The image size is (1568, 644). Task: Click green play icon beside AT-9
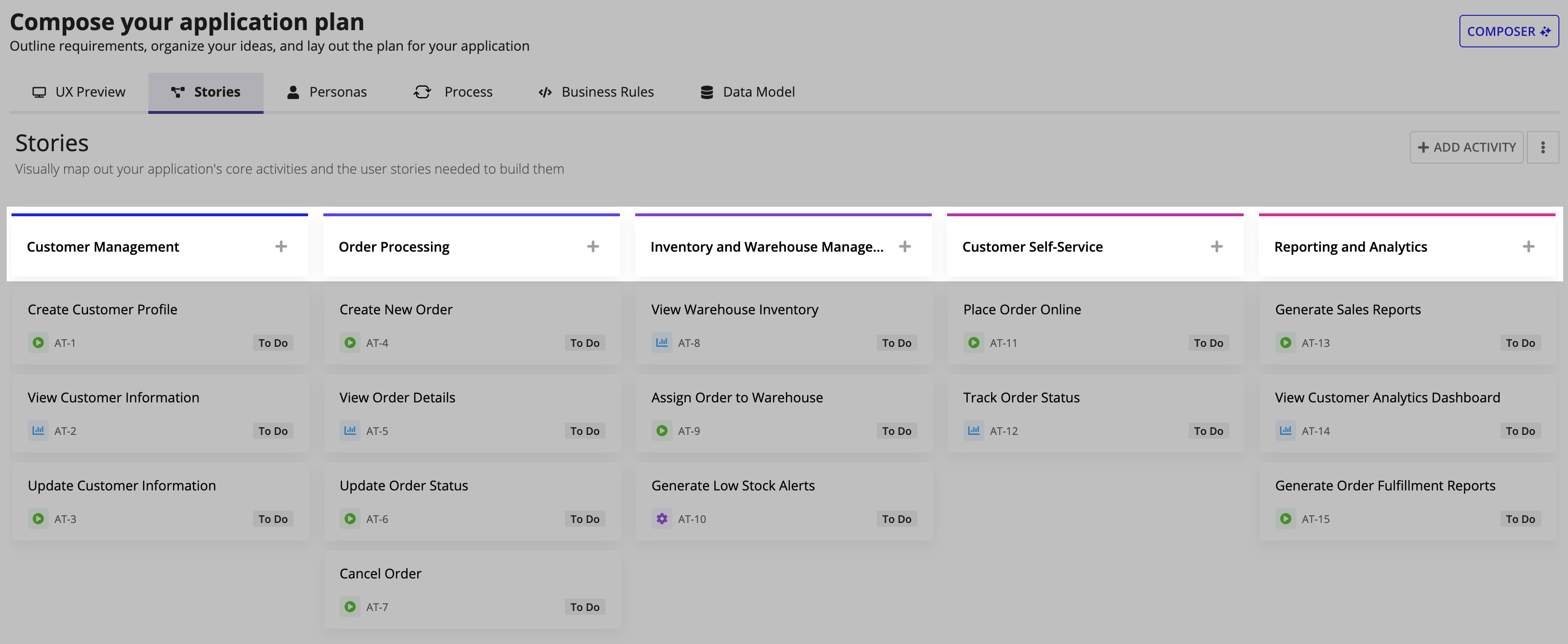pos(662,430)
